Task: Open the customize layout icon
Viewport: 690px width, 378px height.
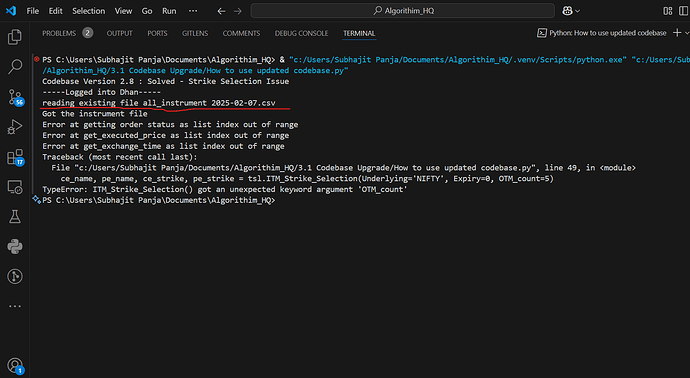Action: click(668, 11)
